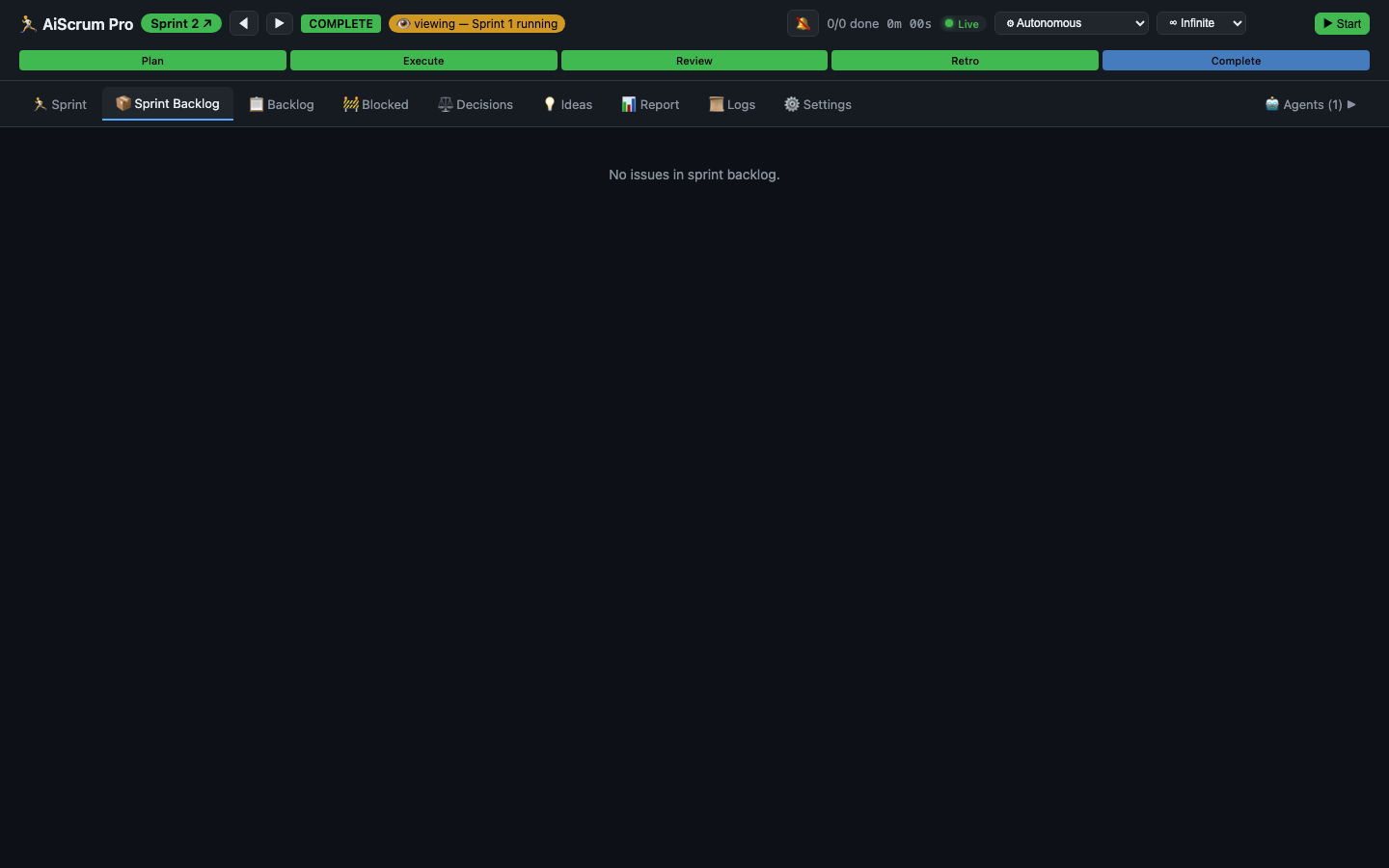Toggle the notification bell mute icon

coord(803,23)
